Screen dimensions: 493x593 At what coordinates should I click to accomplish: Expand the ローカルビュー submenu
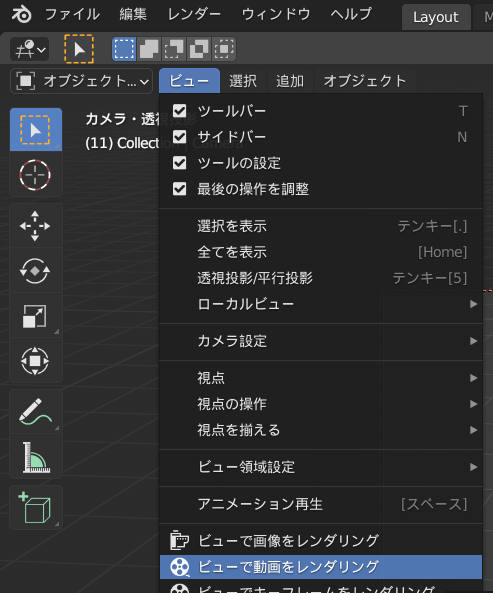(x=321, y=304)
